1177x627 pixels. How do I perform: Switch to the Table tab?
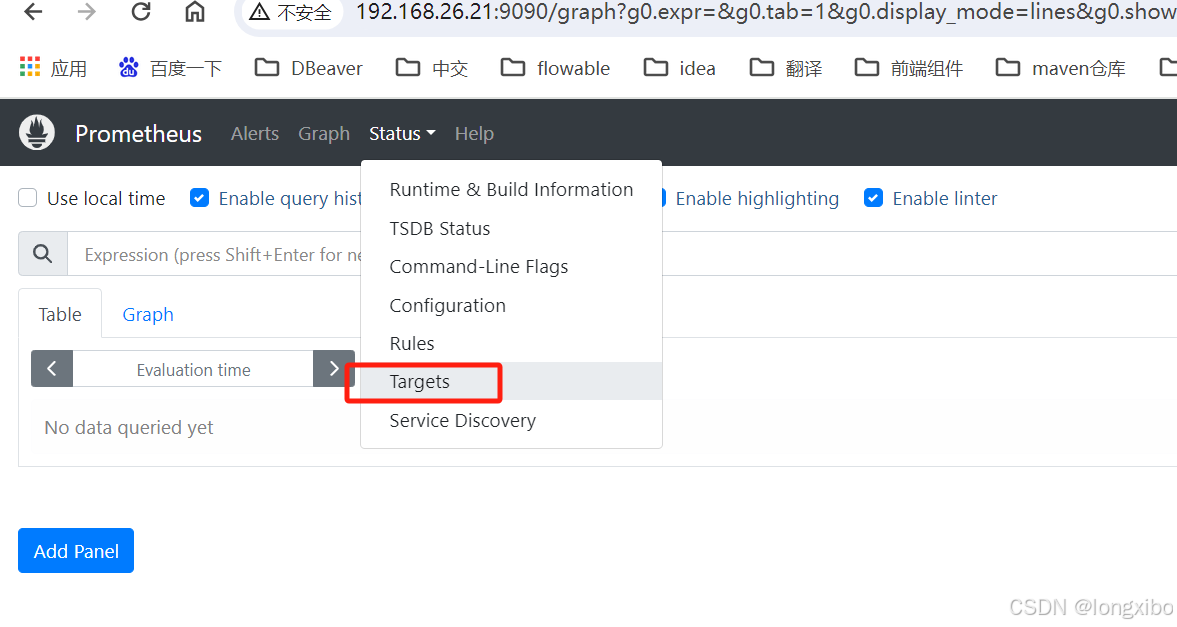(60, 314)
